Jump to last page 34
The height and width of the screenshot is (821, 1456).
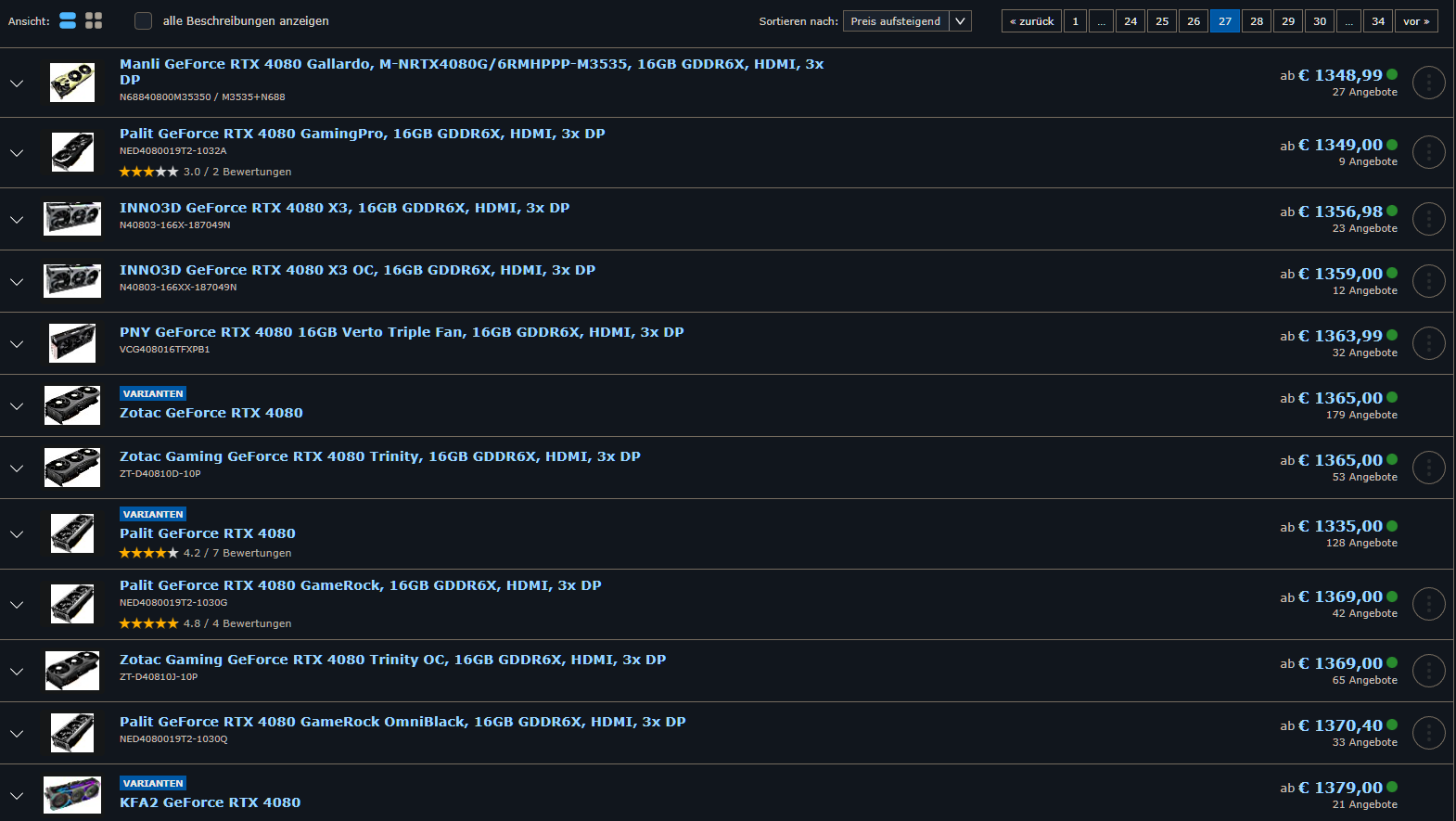(1378, 20)
